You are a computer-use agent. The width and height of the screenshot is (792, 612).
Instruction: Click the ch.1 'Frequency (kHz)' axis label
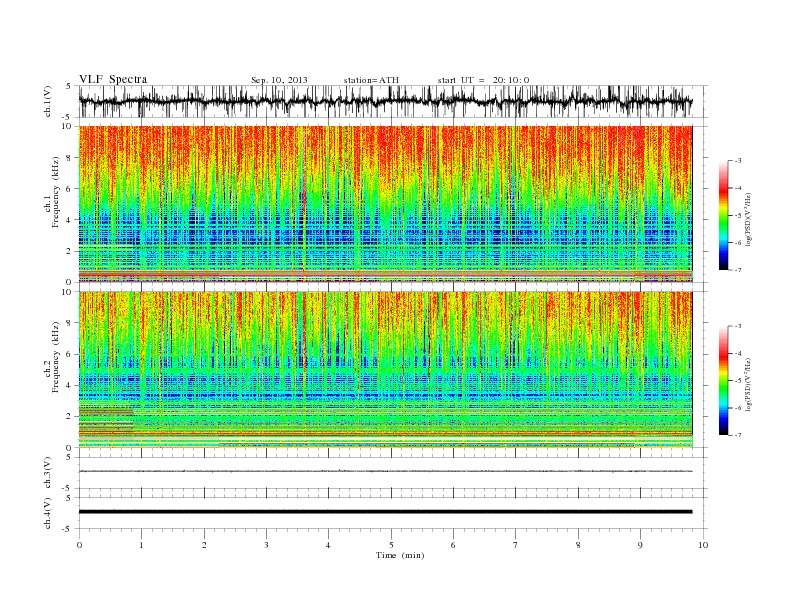(x=55, y=192)
